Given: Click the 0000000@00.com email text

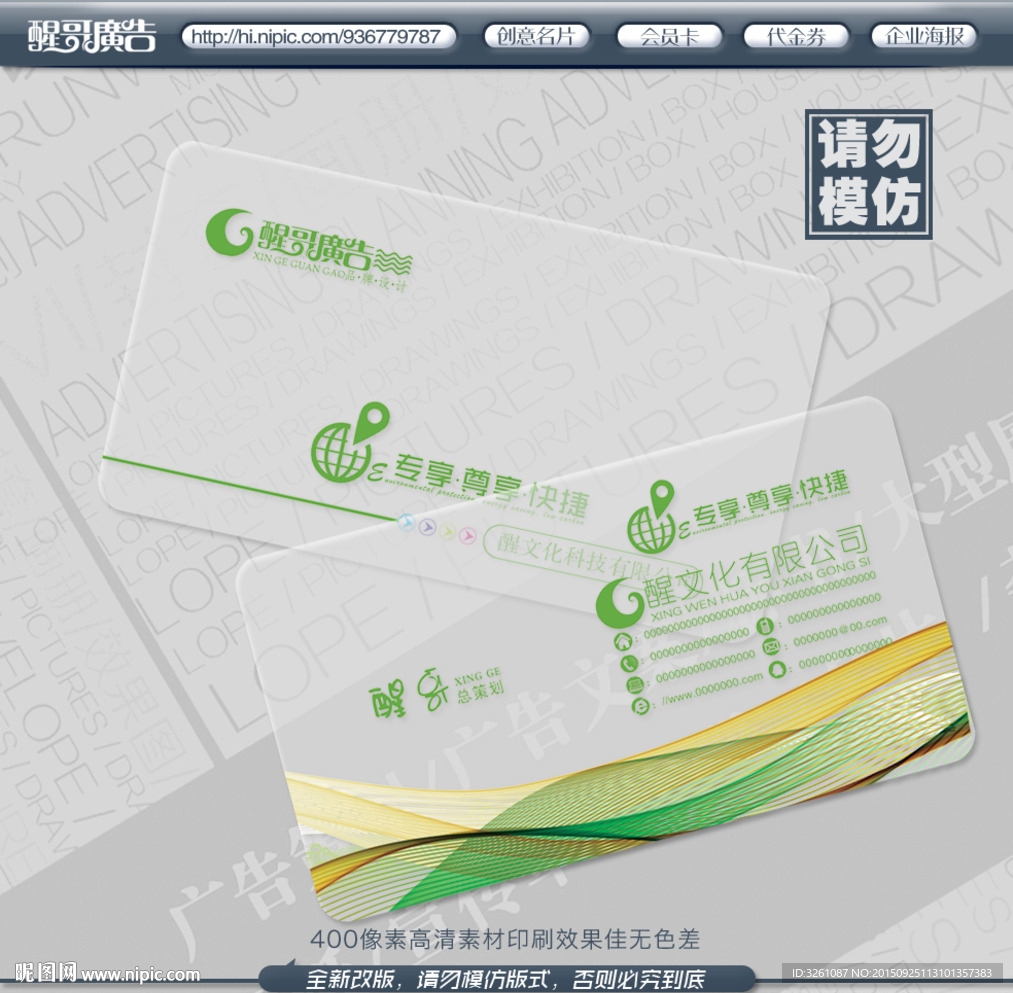Looking at the screenshot, I should (840, 630).
